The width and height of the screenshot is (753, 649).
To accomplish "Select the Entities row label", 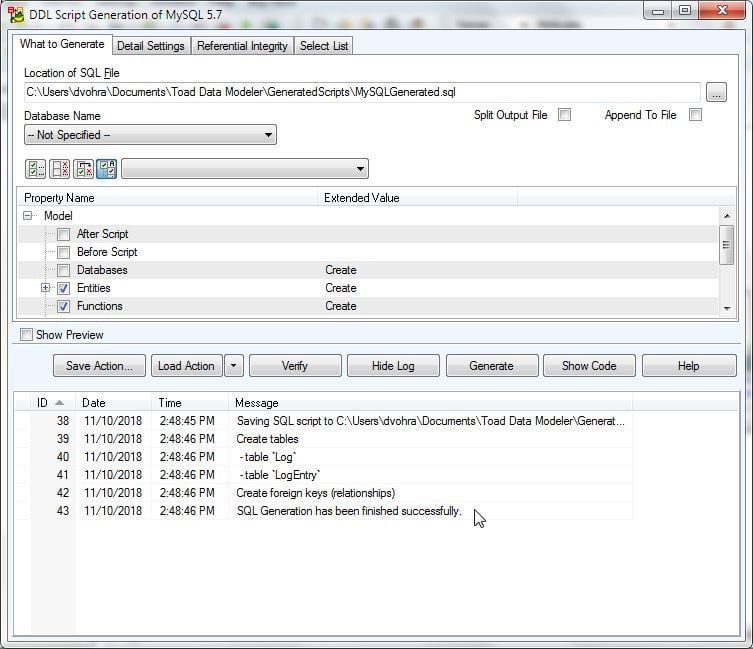I will pos(94,288).
